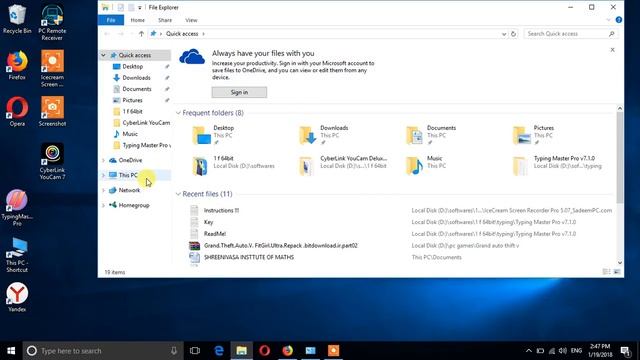Screen dimensions: 640x360
Task: Collapse the Frequent folders section
Action: pyautogui.click(x=178, y=113)
